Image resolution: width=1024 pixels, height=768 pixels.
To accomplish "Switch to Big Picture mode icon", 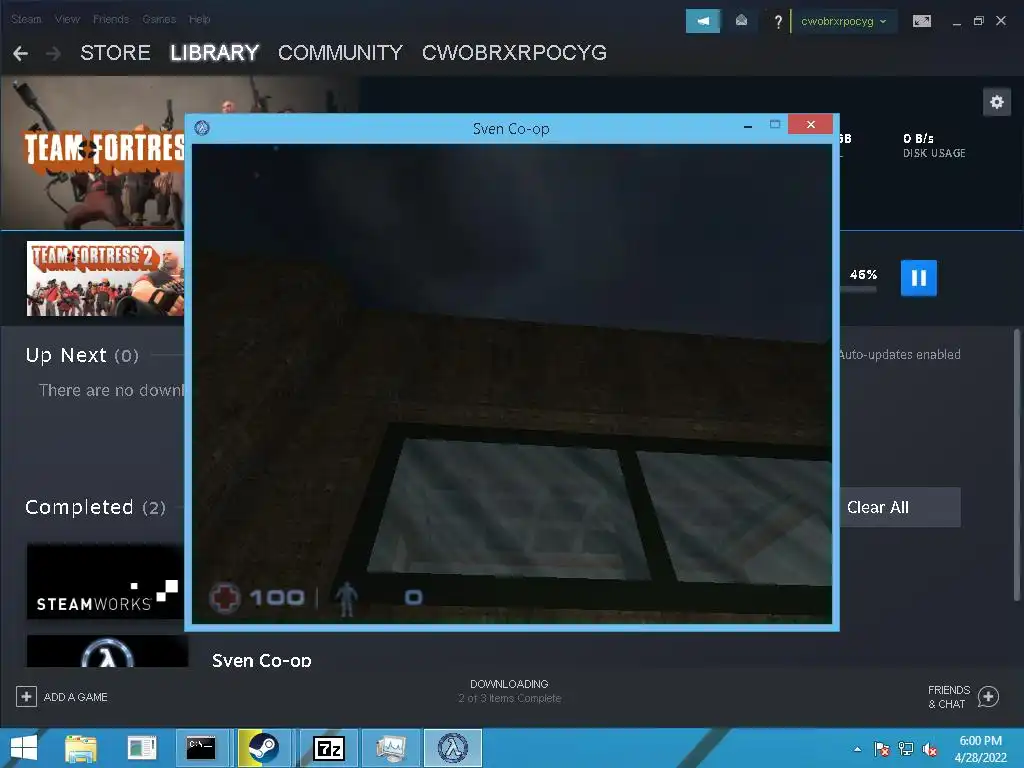I will [921, 22].
